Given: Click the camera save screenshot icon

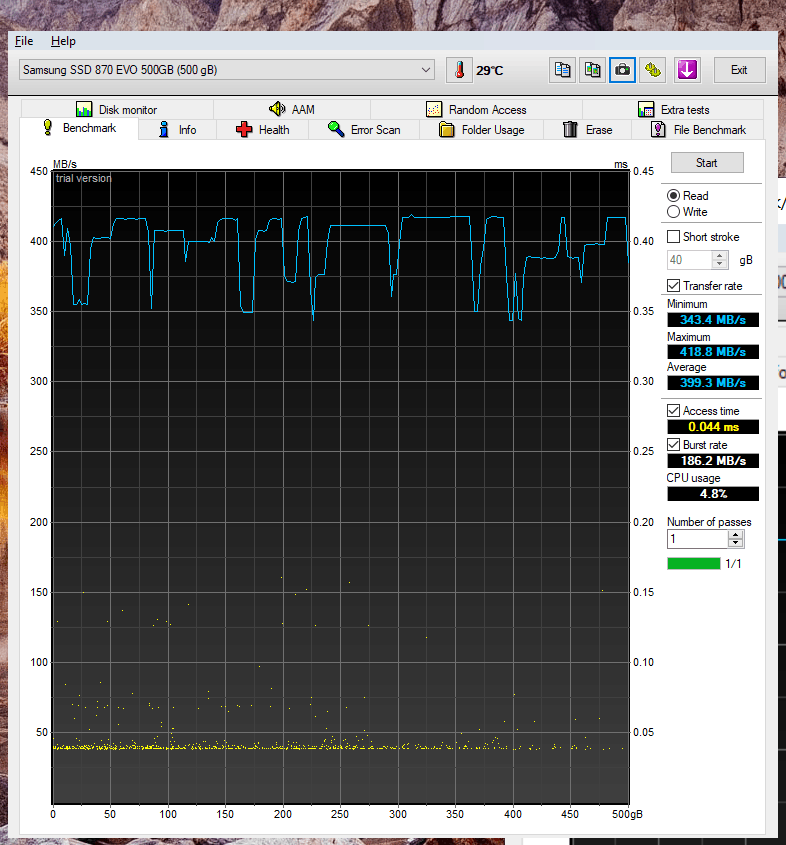Looking at the screenshot, I should click(x=622, y=70).
